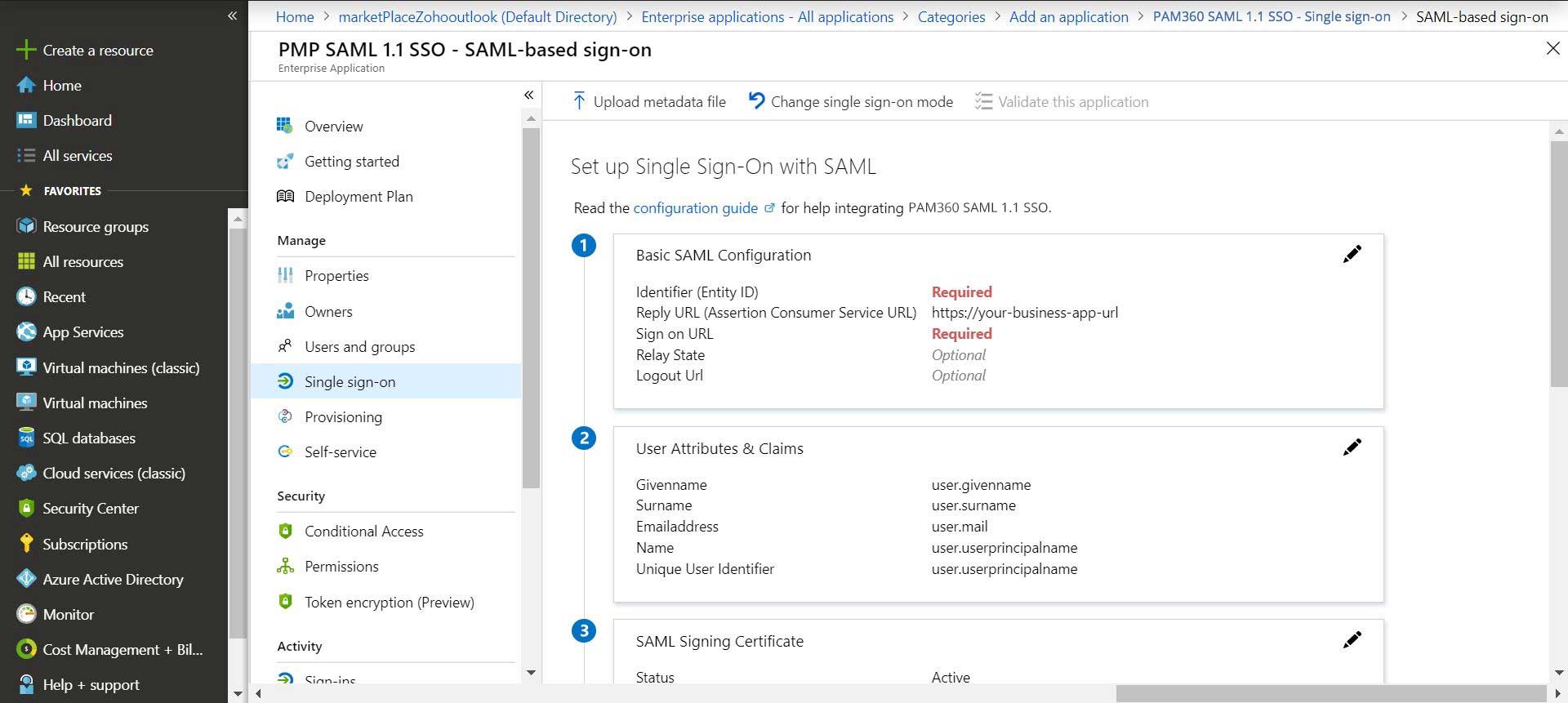Click the horizontal scrollbar at bottom
This screenshot has height=703, width=1568.
tap(1331, 694)
